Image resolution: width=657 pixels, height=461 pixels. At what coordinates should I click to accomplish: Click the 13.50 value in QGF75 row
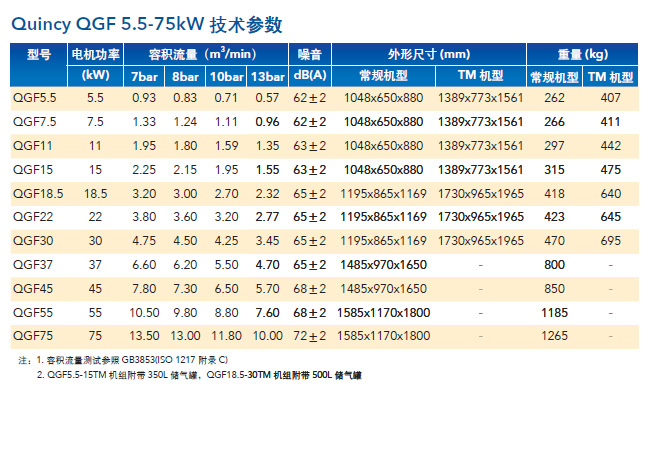[x=144, y=336]
